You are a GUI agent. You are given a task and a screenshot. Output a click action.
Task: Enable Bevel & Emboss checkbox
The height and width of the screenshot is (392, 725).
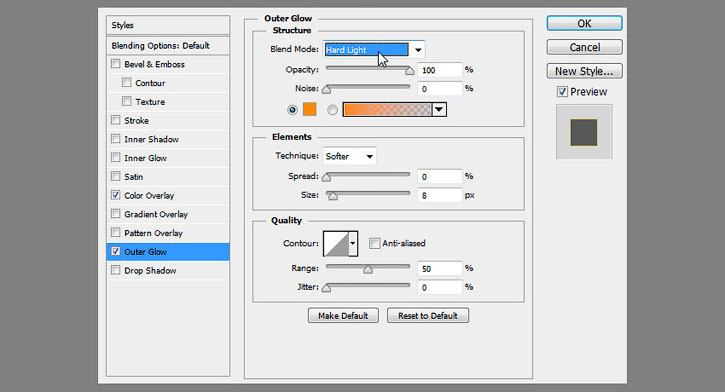(x=116, y=64)
